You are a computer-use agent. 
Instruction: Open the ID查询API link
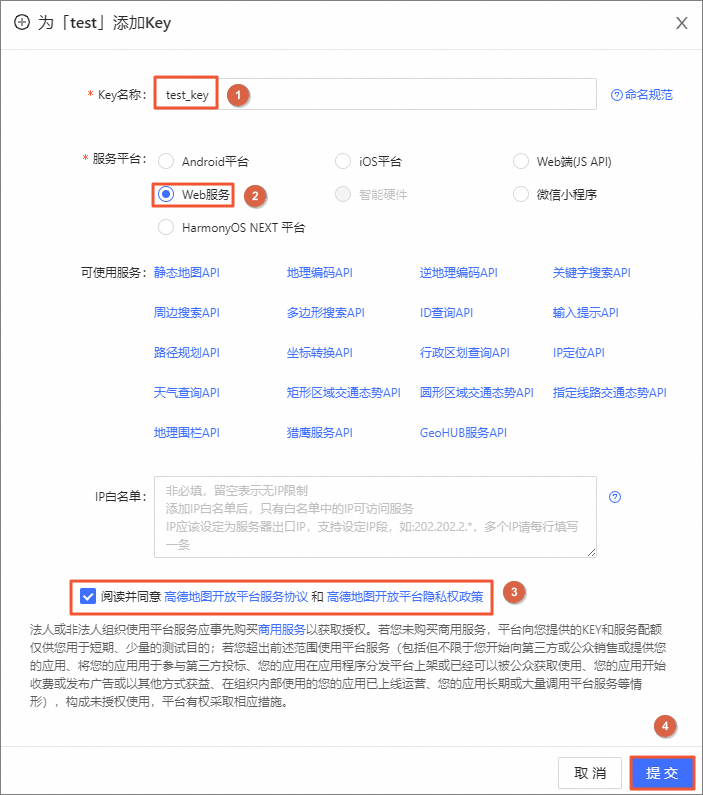click(446, 313)
